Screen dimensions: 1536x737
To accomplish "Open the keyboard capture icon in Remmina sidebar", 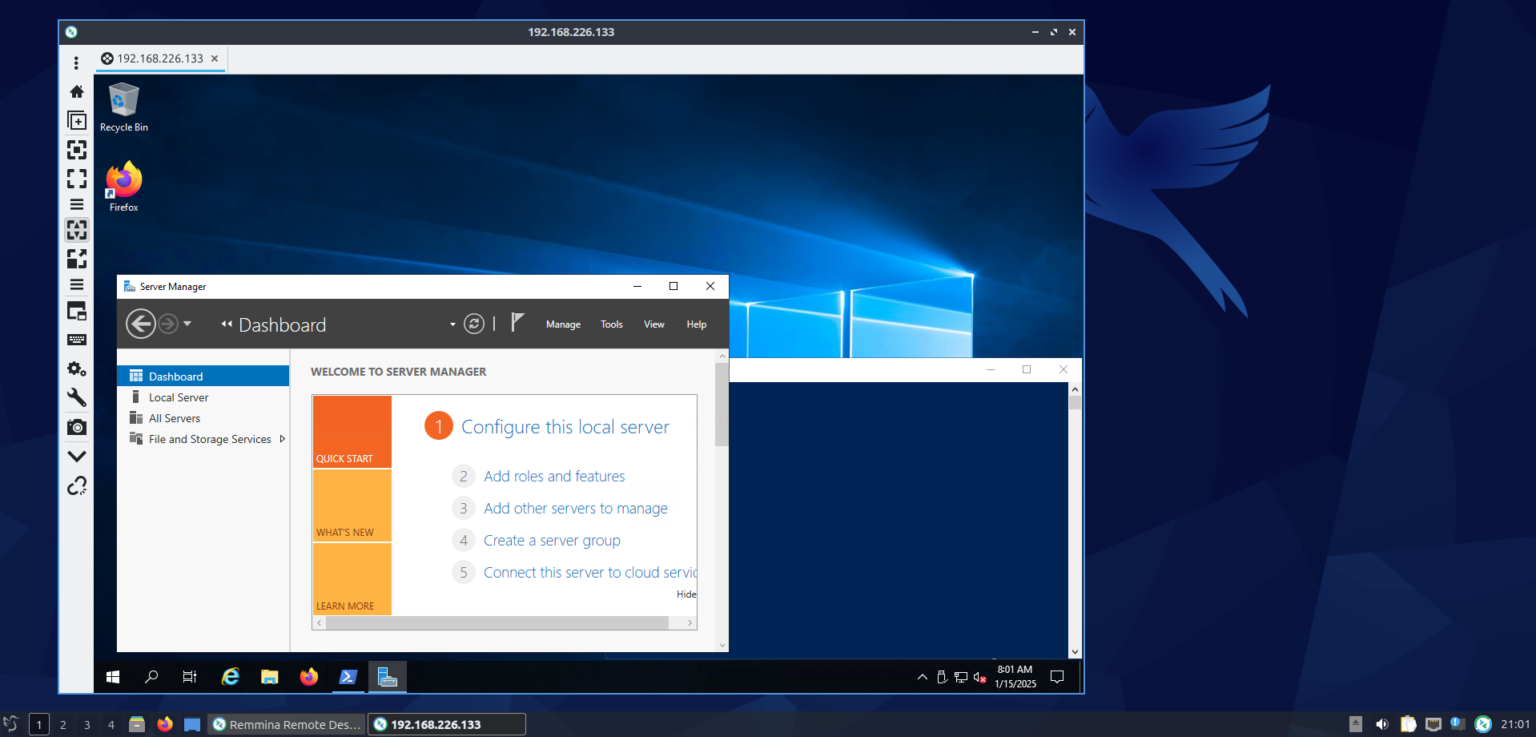I will point(77,339).
